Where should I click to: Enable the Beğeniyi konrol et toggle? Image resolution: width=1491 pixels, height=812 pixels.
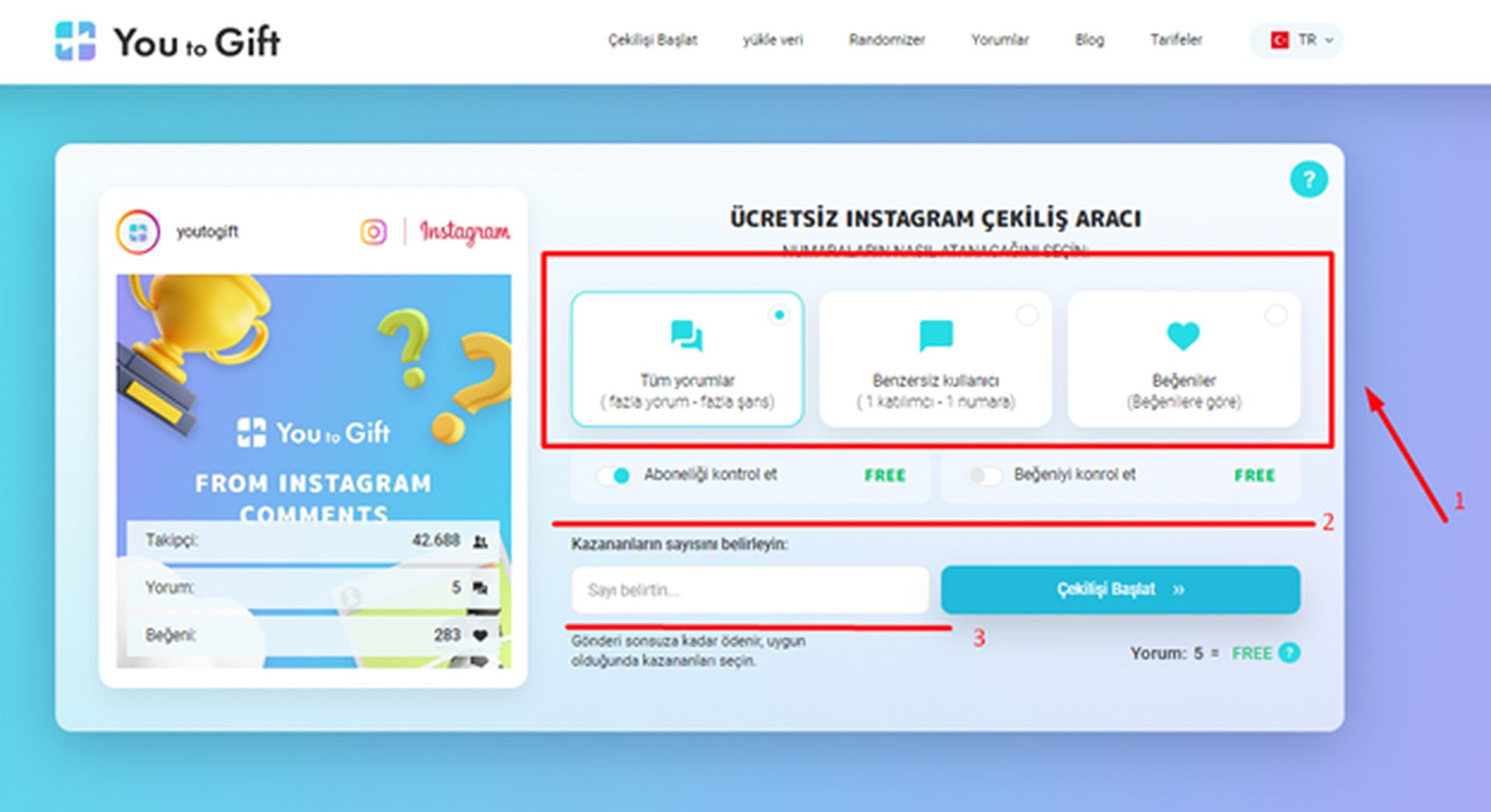pos(985,476)
